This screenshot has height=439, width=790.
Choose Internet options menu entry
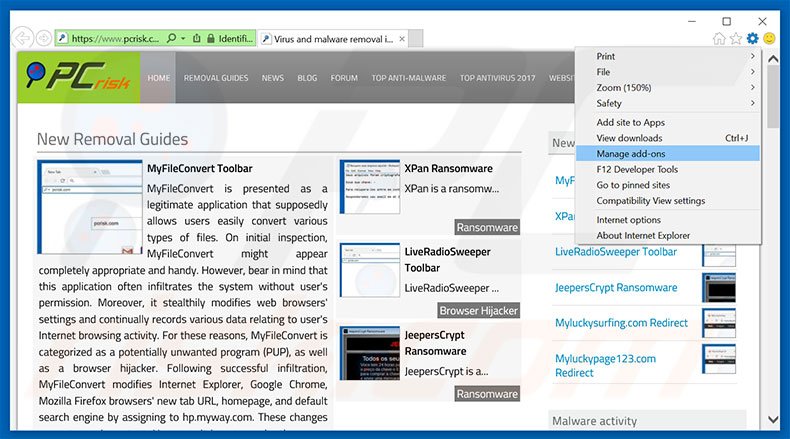coord(628,220)
